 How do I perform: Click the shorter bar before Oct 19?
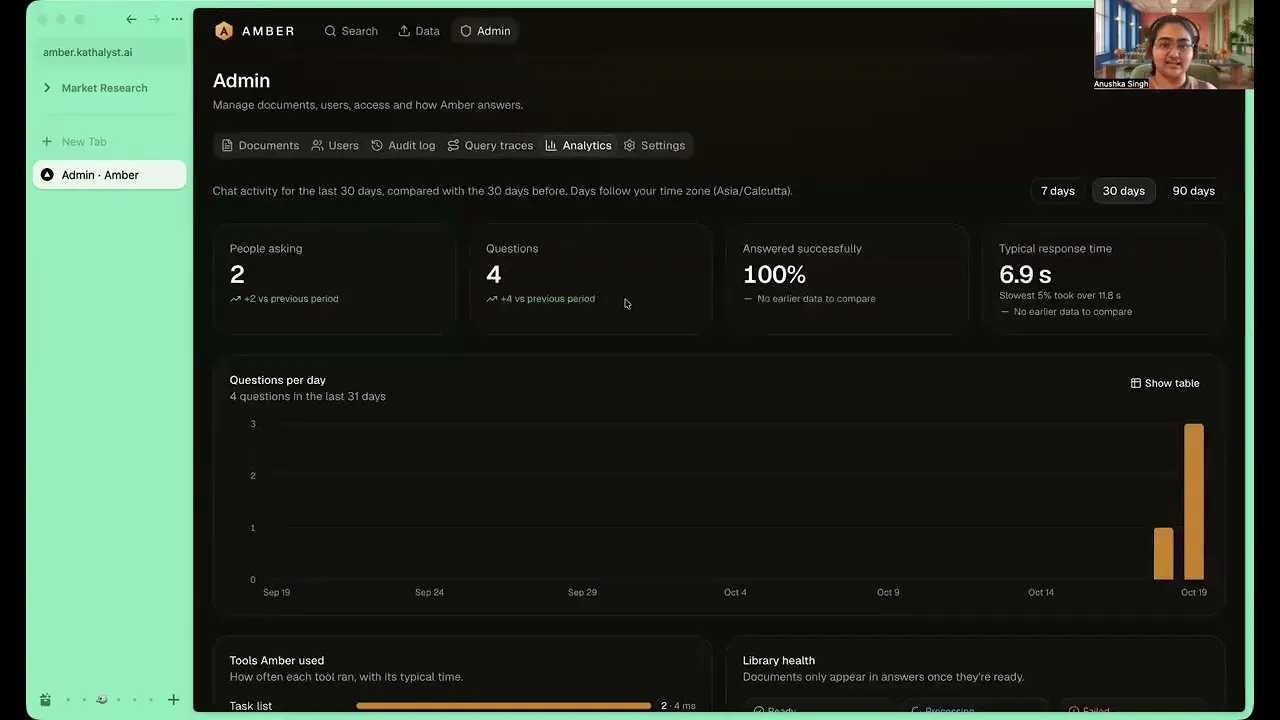[x=1163, y=554]
